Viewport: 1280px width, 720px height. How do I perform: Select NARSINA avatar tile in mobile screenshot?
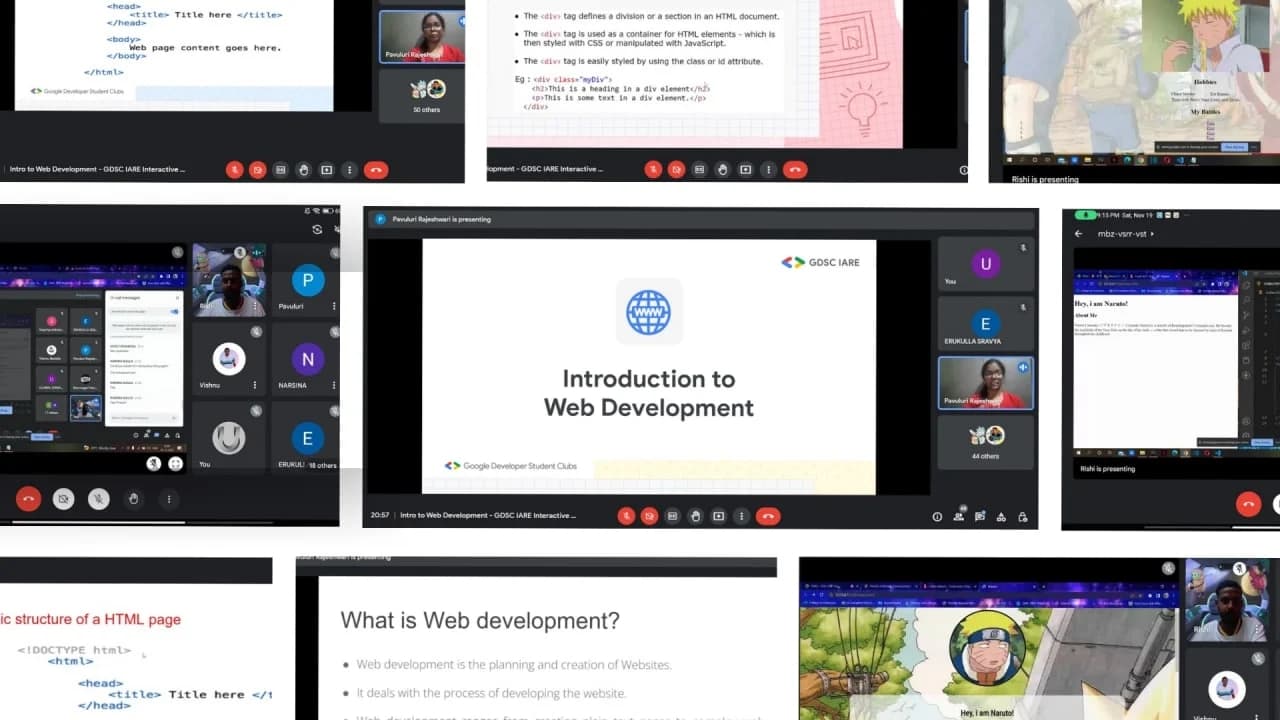(x=308, y=359)
